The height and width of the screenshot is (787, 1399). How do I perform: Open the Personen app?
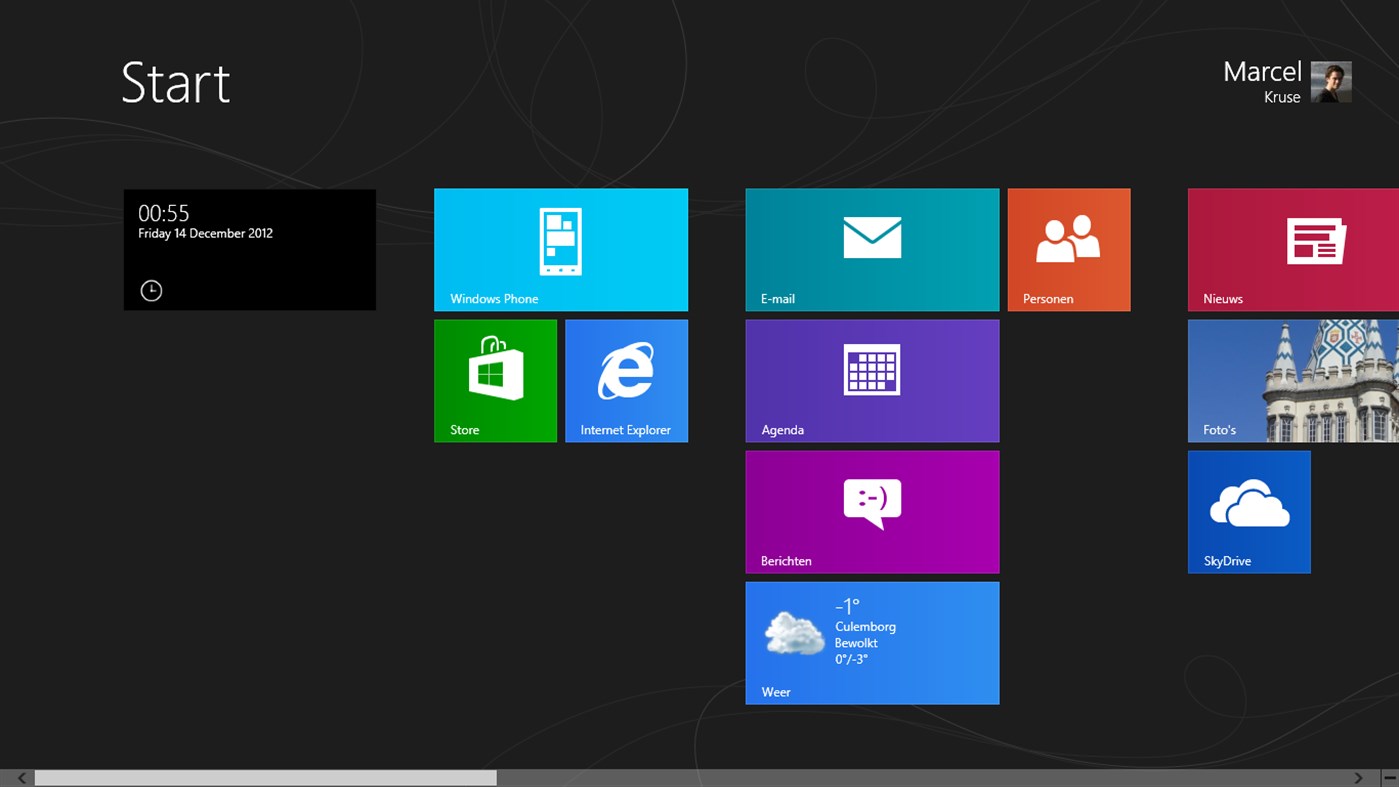pos(1068,249)
